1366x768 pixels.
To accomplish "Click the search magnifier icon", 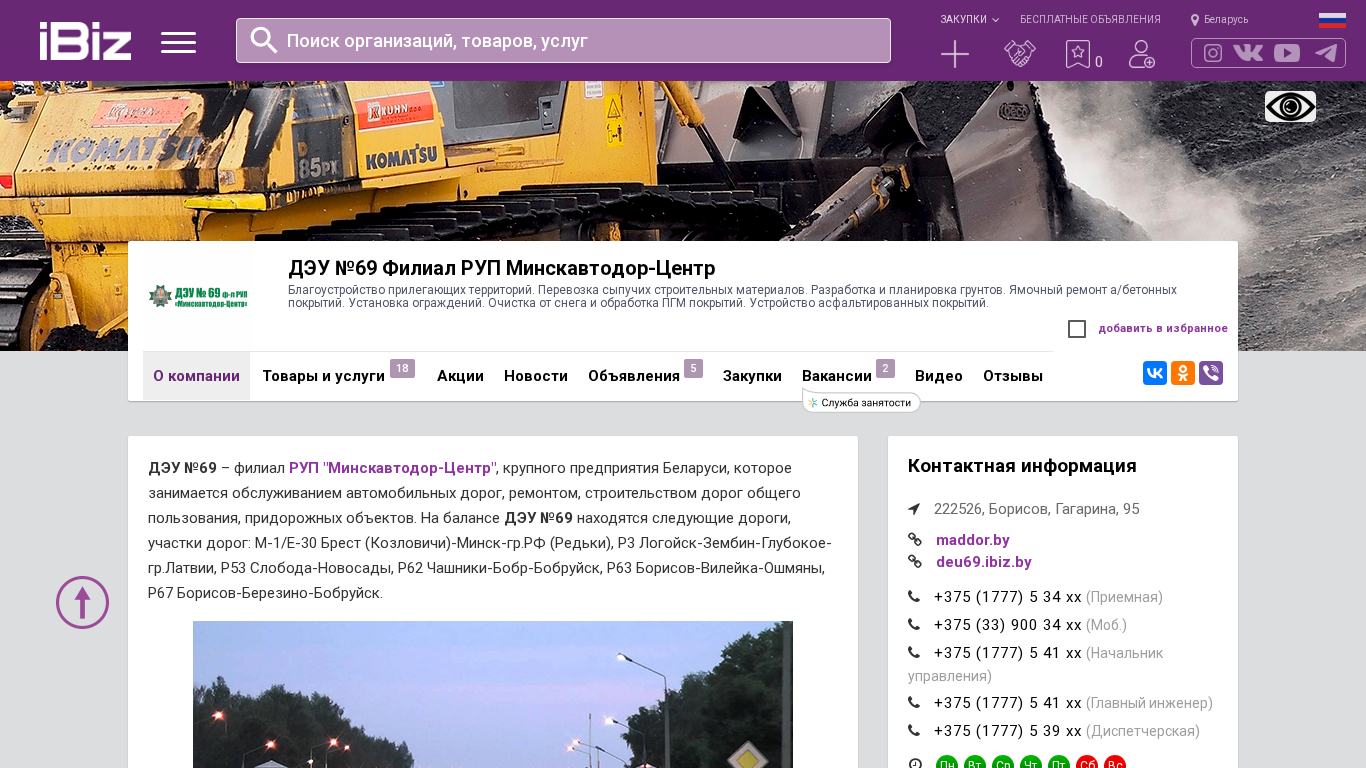I will (x=264, y=40).
